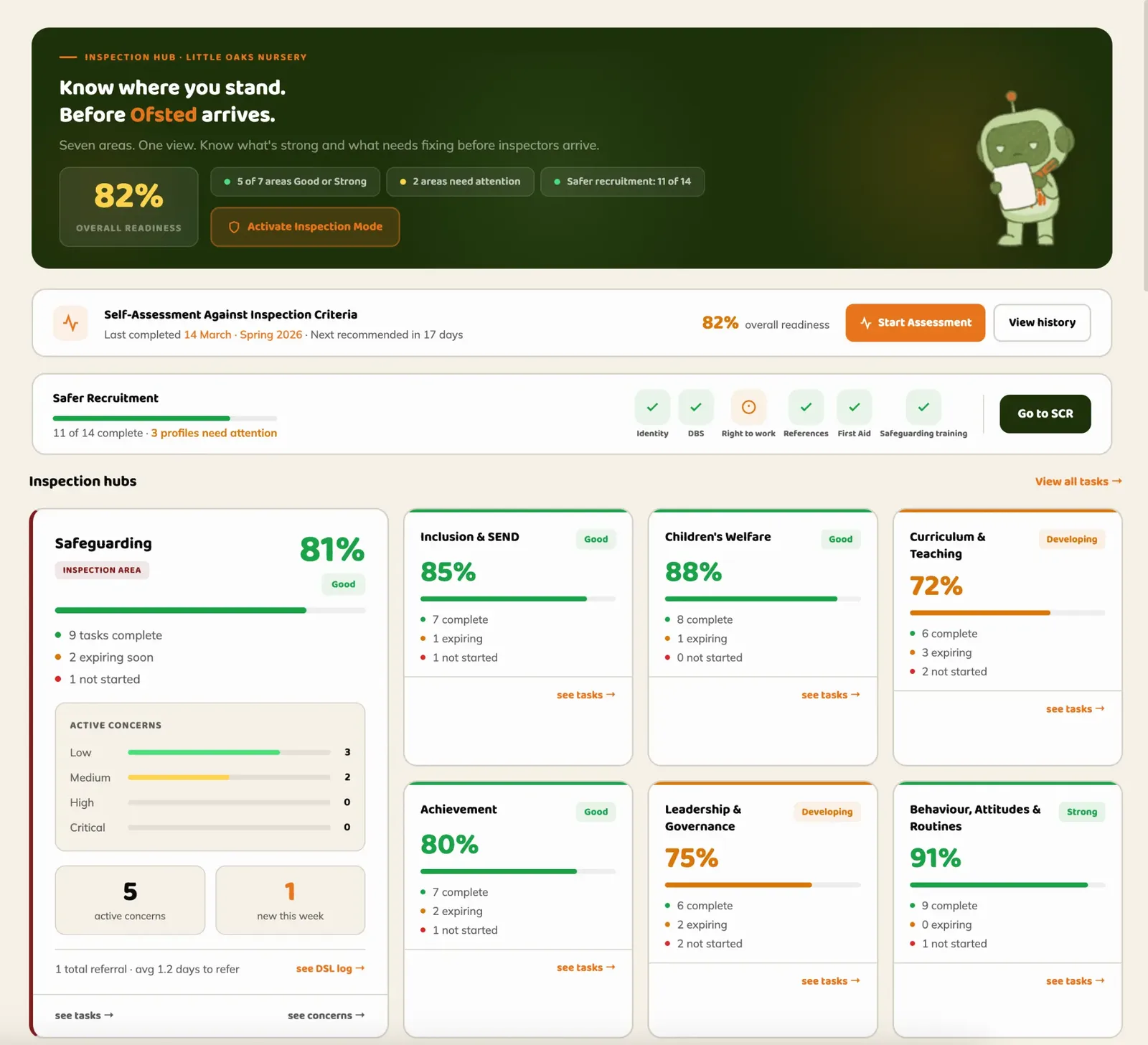This screenshot has height=1045, width=1148.
Task: Click the 3 profiles need attention text
Action: click(x=214, y=433)
